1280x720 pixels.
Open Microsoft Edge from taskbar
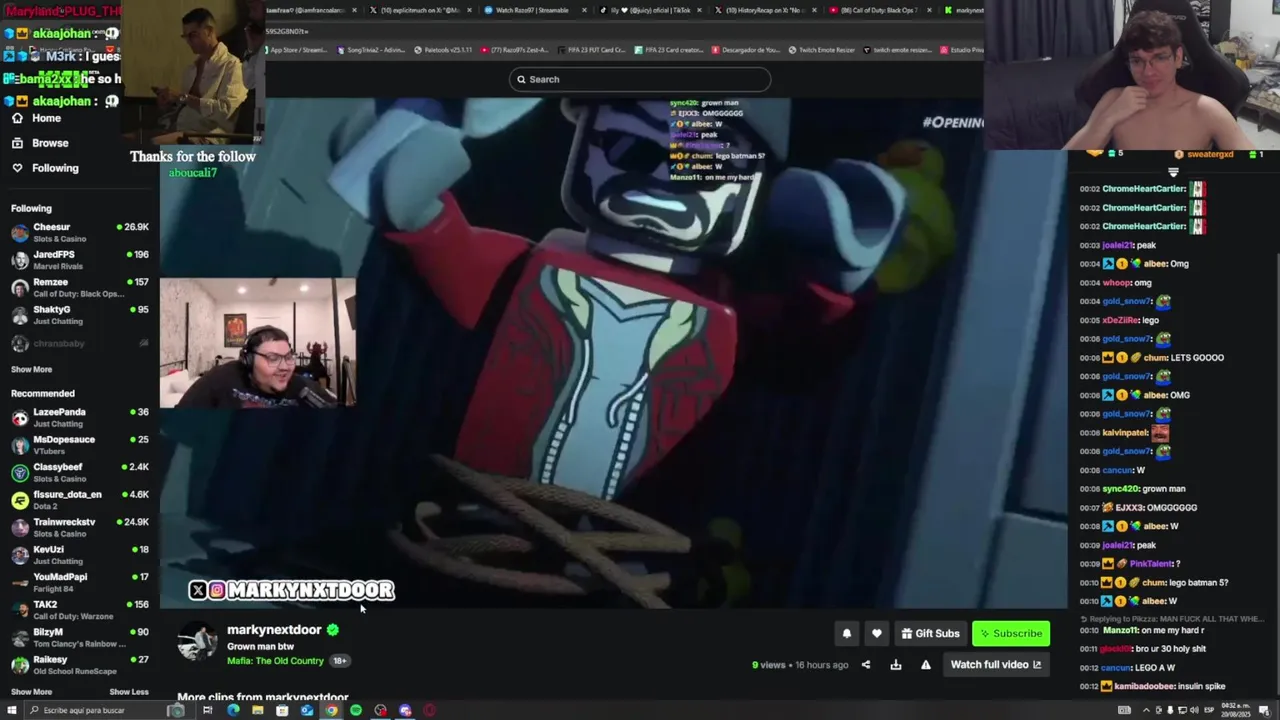tap(233, 710)
